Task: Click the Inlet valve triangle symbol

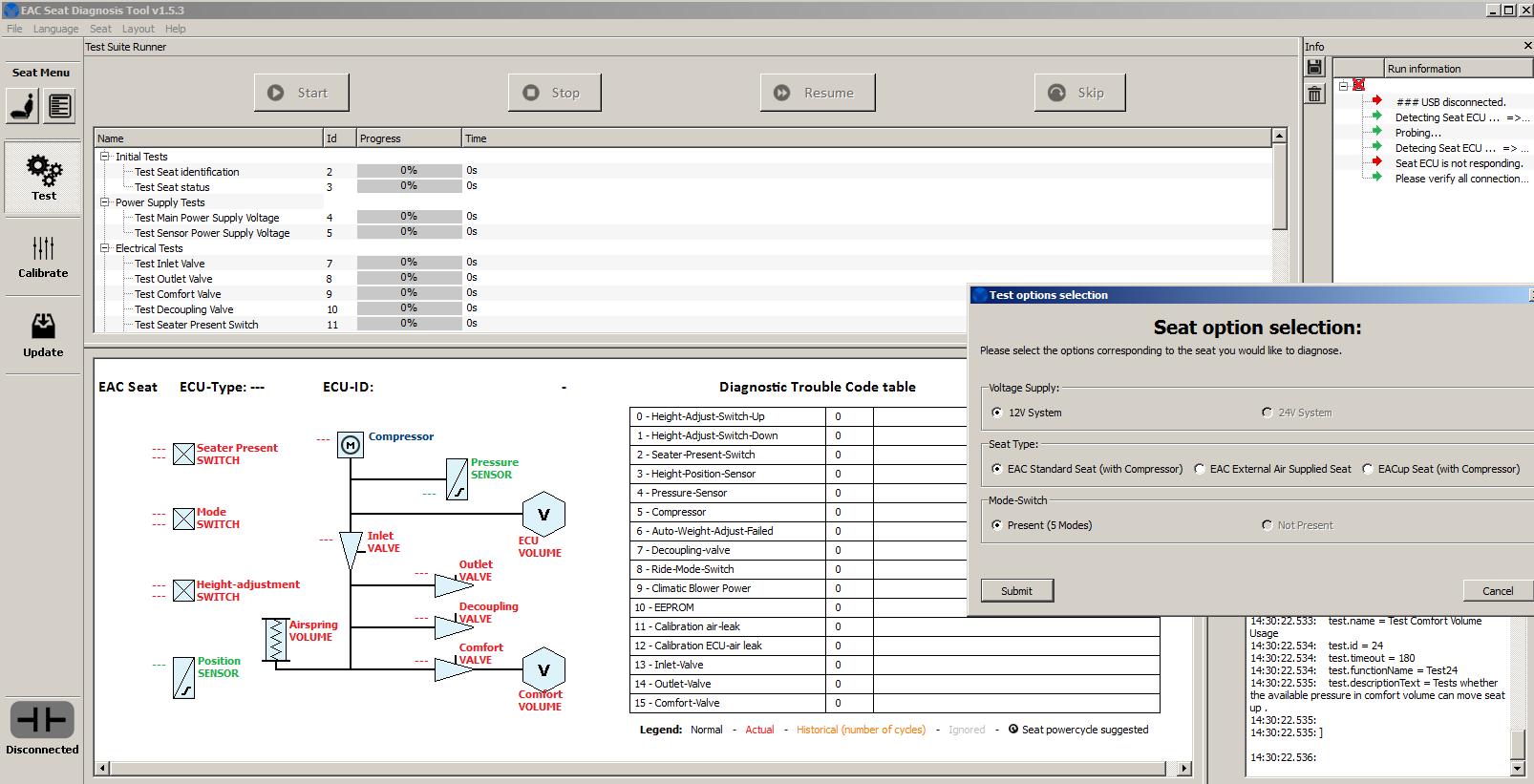Action: pos(351,550)
